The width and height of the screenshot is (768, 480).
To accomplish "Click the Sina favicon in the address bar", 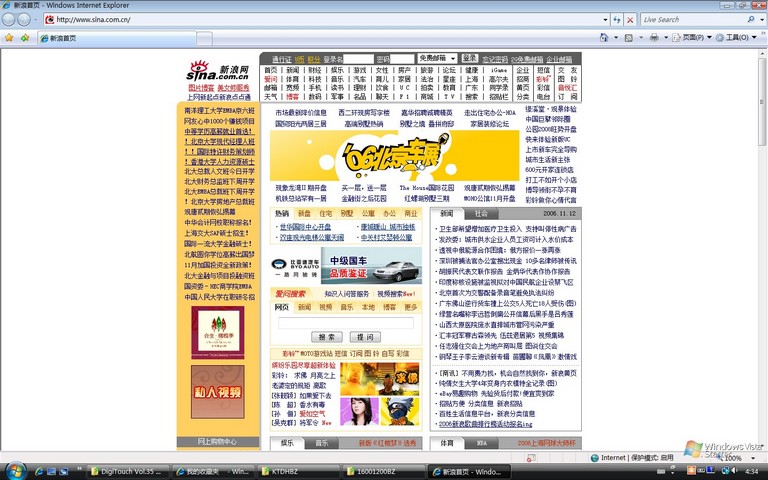I will 49,20.
